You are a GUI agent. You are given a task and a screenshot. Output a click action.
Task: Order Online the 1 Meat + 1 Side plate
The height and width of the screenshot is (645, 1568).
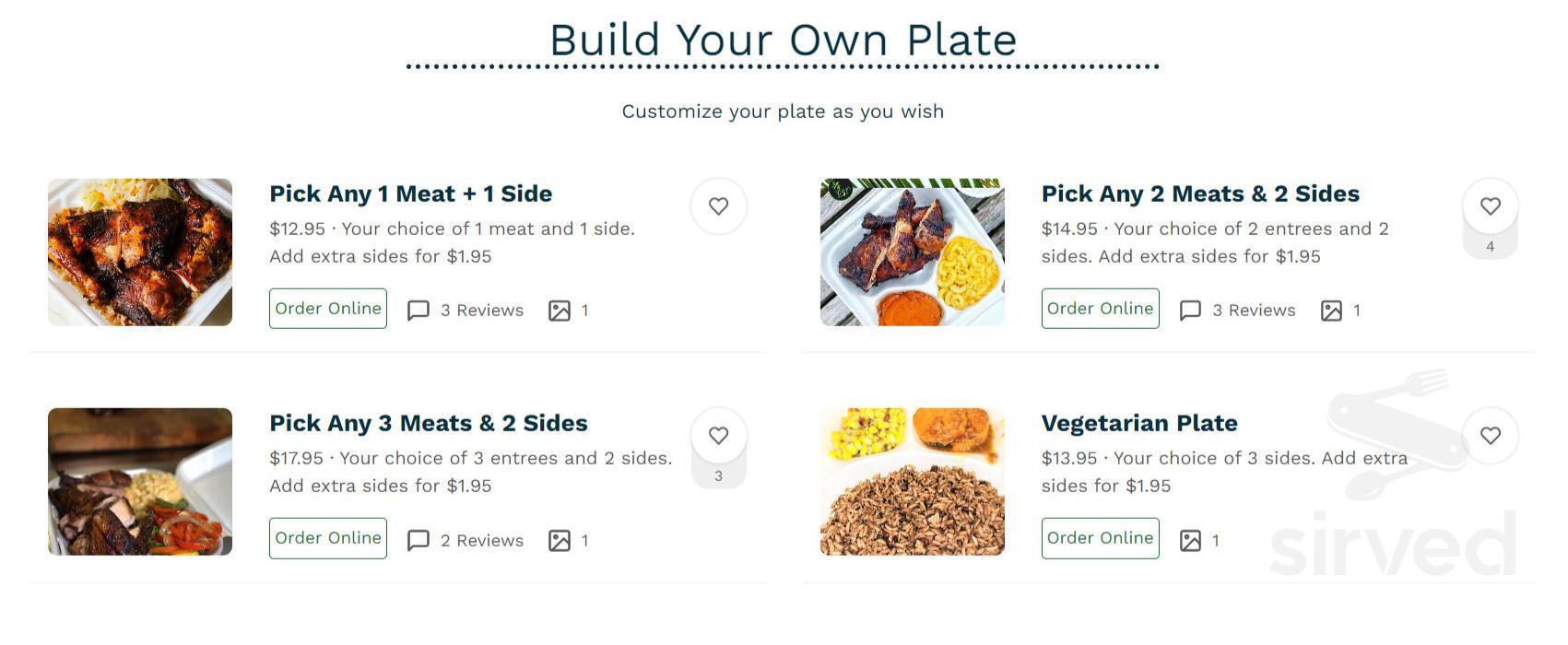coord(328,309)
